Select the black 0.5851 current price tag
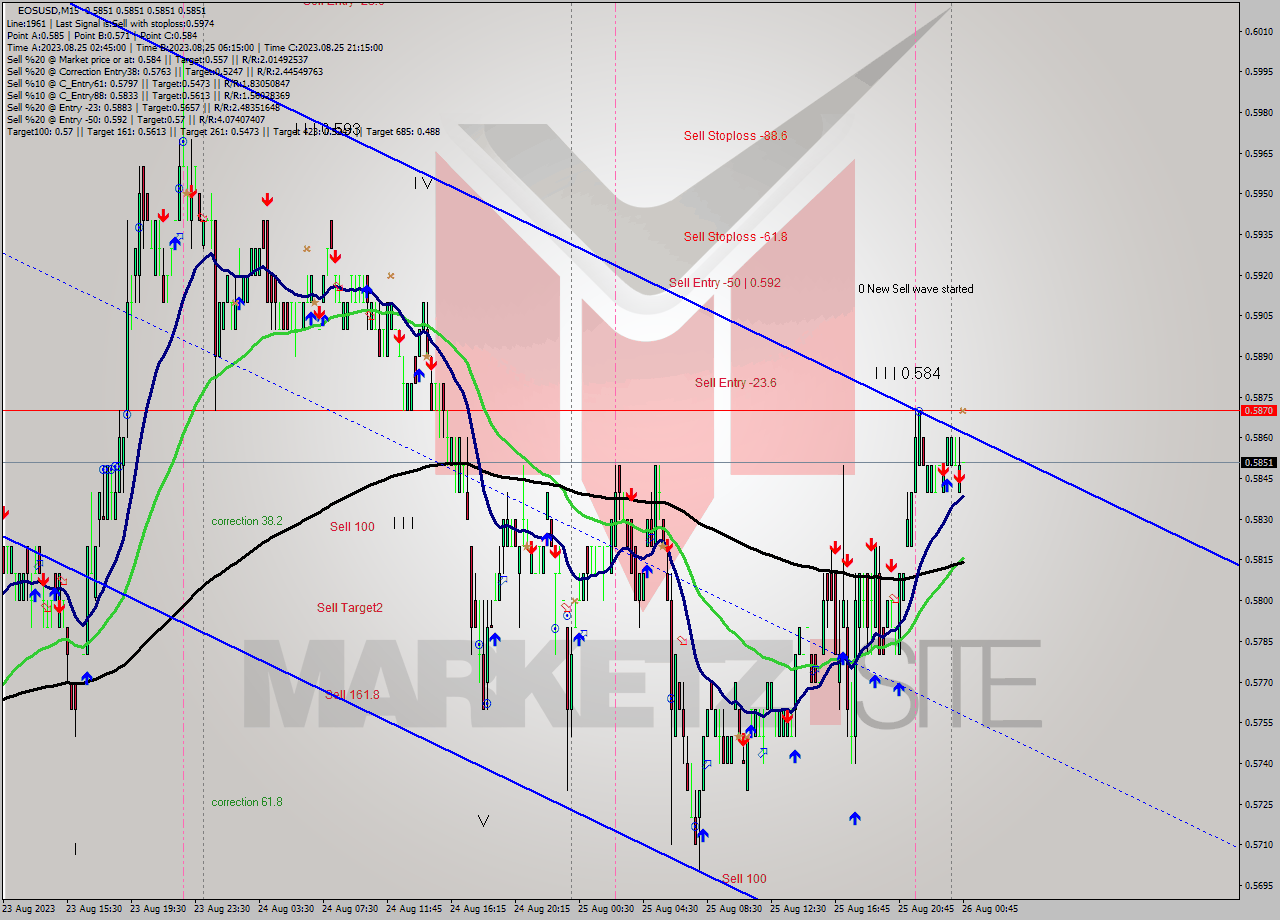The image size is (1280, 920). point(1258,462)
